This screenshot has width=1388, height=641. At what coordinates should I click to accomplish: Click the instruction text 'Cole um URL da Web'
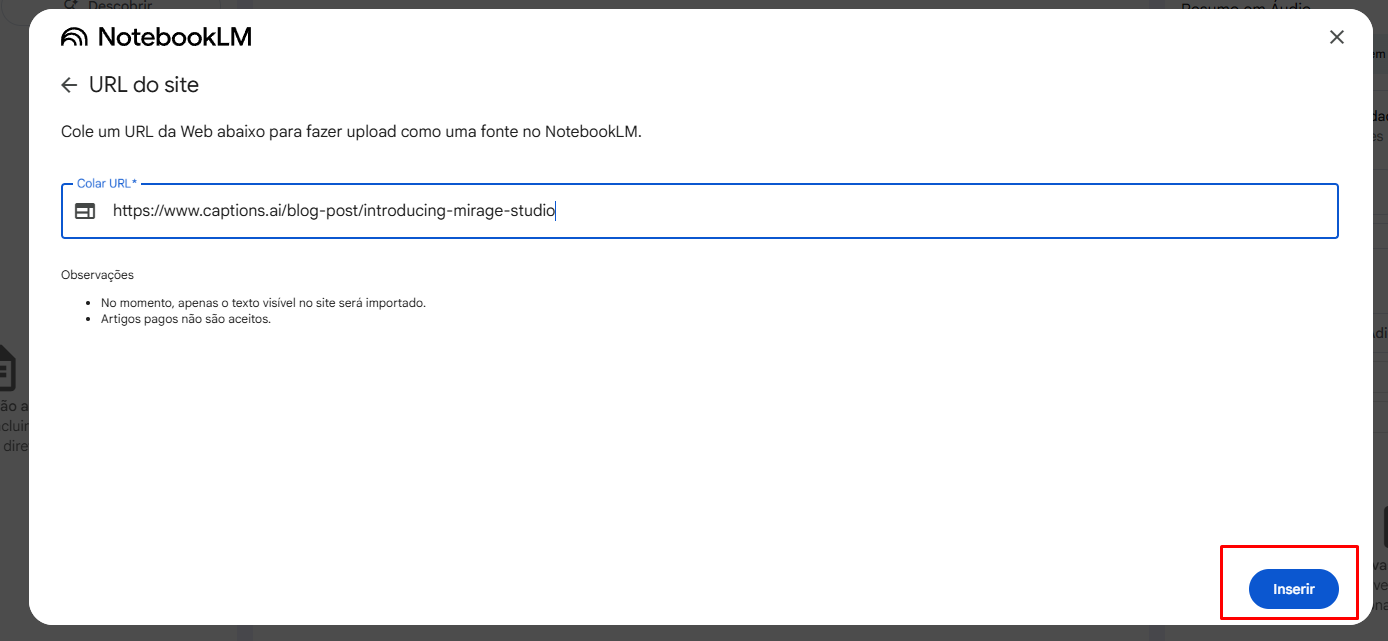click(351, 132)
